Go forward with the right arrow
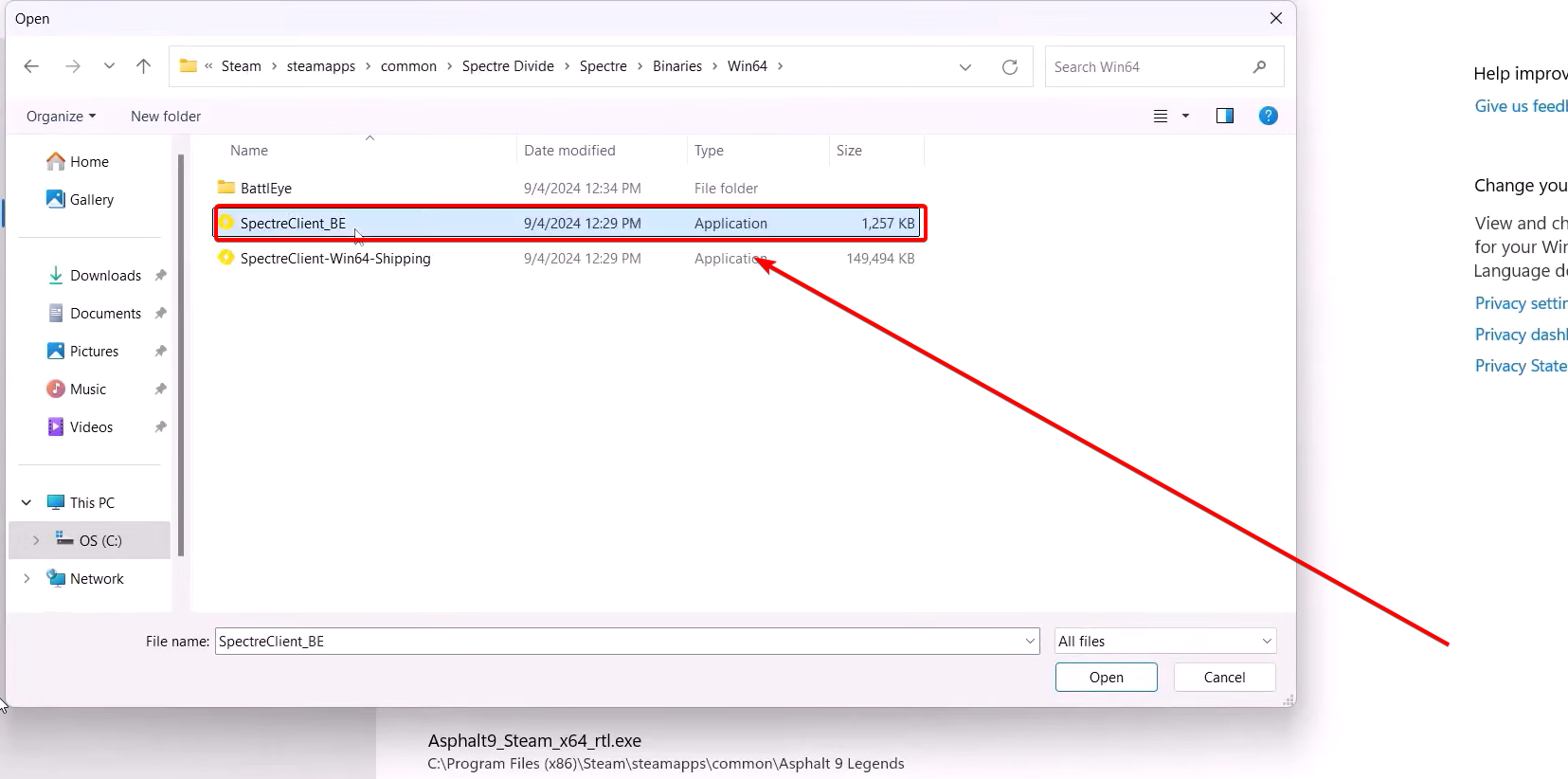 73,66
